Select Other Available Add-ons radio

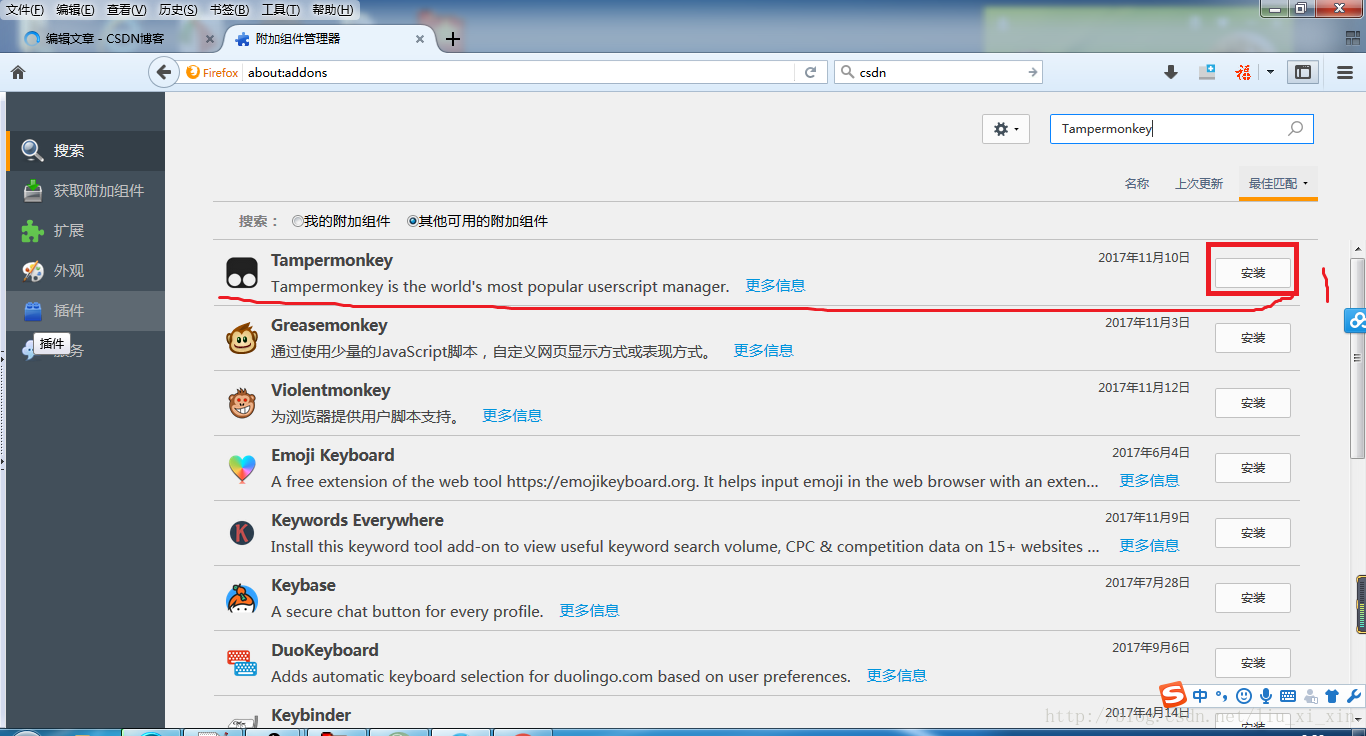pyautogui.click(x=412, y=221)
